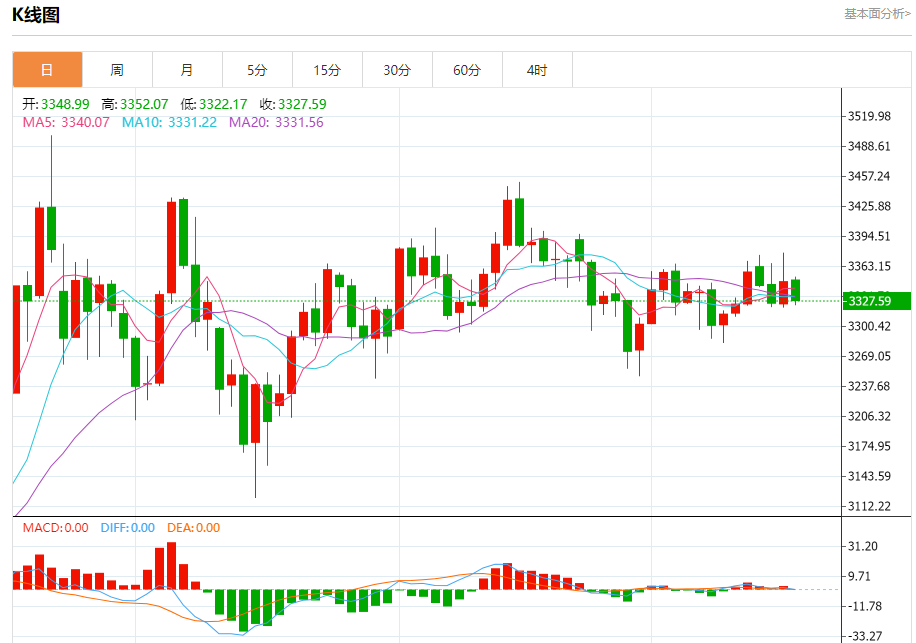Viewport: 916px width, 643px height.
Task: Click the K线图 heading
Action: [36, 15]
